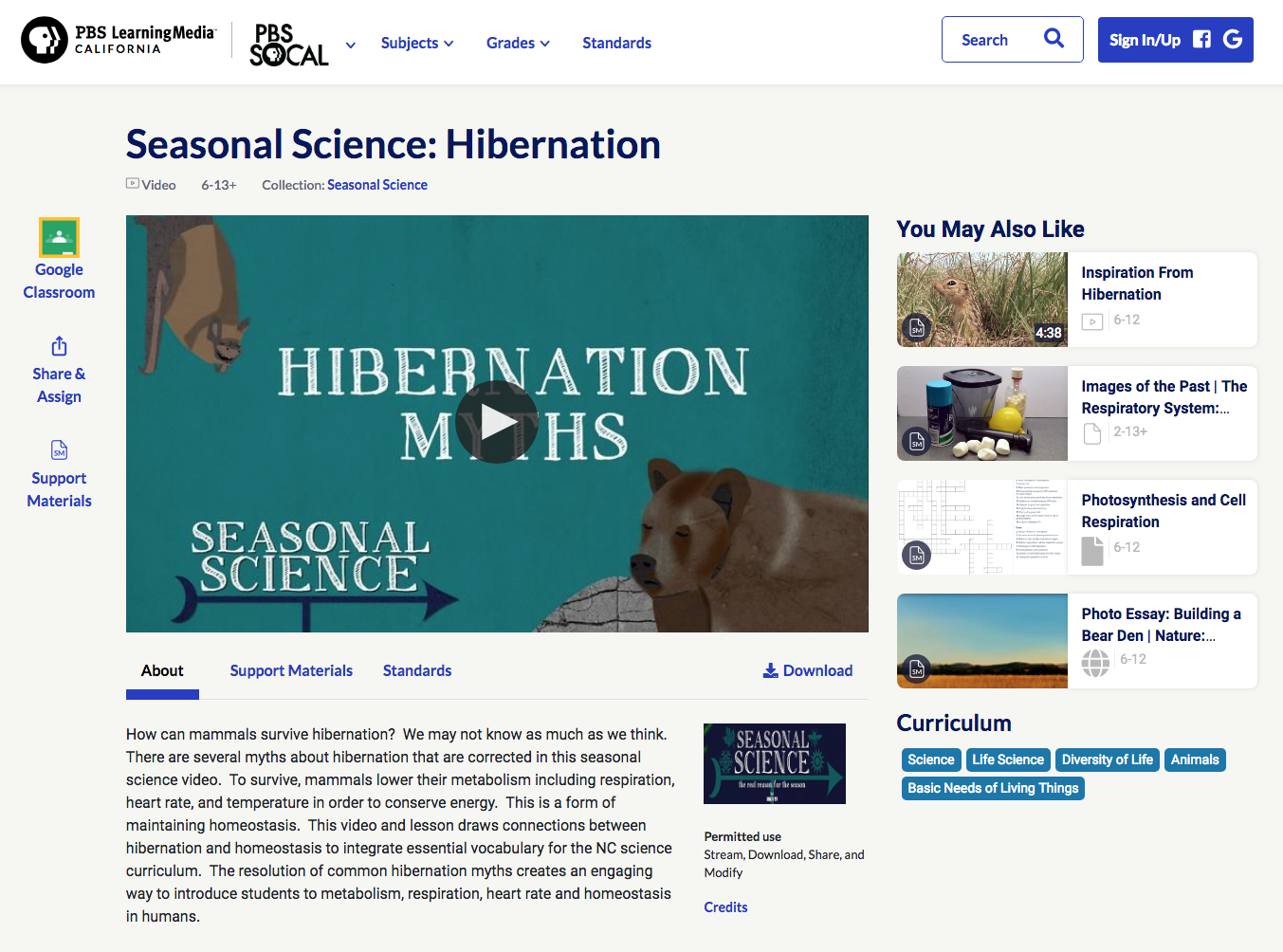Expand the PBS SoCal station selector chevron

(350, 45)
